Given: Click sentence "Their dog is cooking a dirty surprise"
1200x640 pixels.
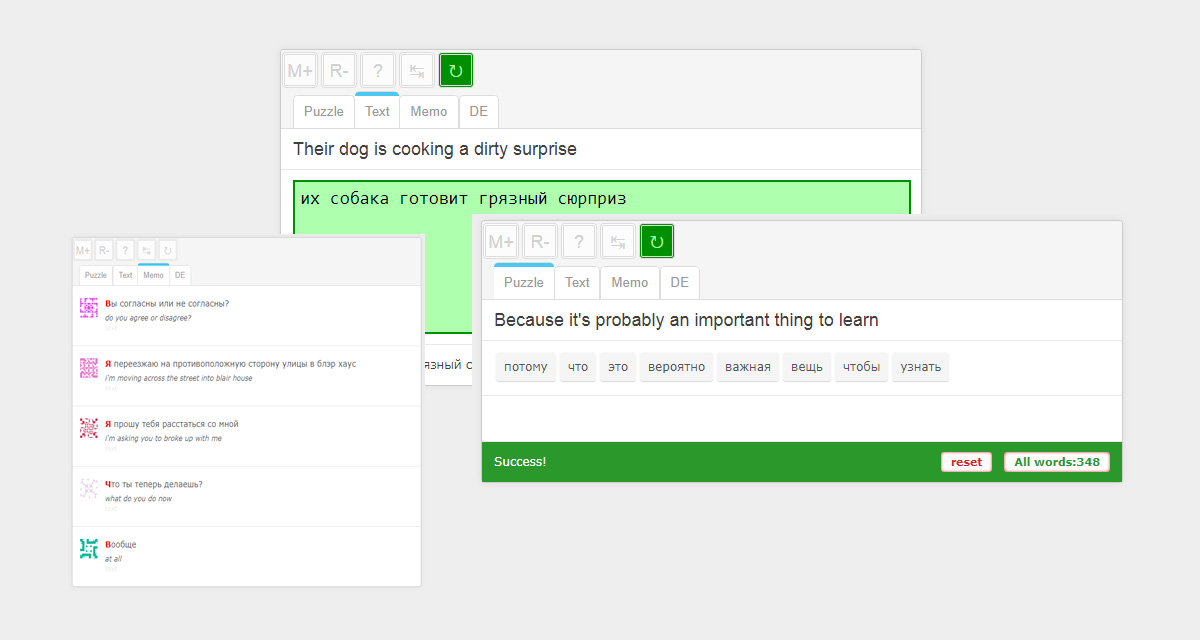Looking at the screenshot, I should click(x=435, y=149).
